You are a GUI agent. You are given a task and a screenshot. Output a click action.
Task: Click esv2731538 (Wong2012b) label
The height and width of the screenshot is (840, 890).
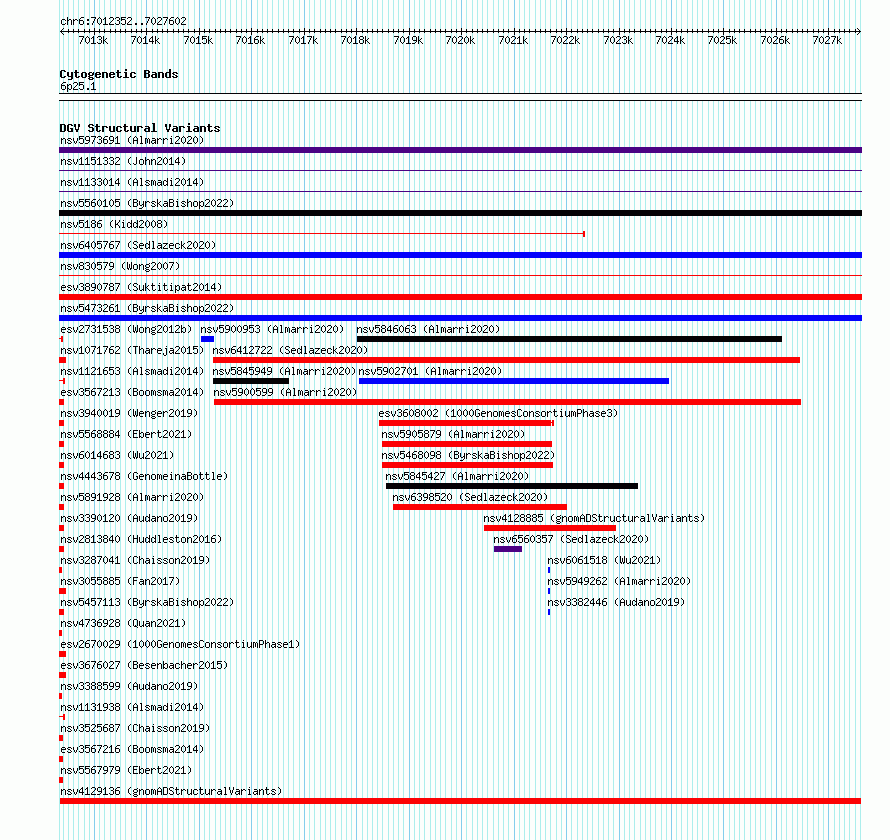click(x=126, y=329)
